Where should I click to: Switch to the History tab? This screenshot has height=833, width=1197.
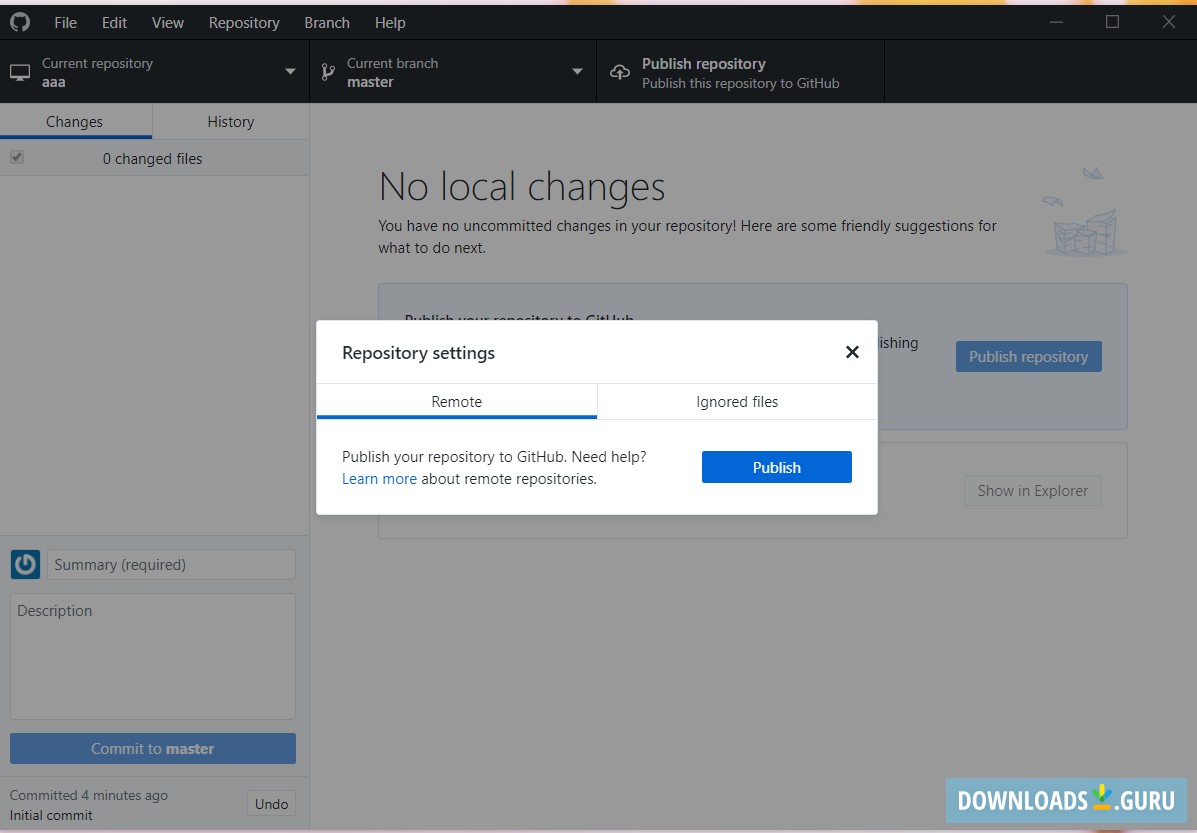click(x=231, y=121)
